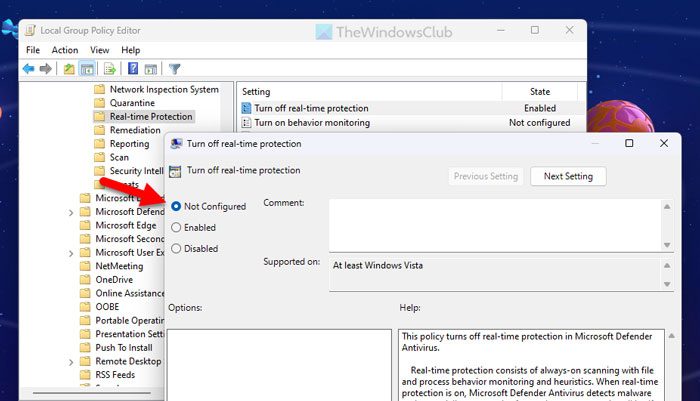Click the Back arrow toolbar icon
The image size is (700, 401).
(x=29, y=69)
